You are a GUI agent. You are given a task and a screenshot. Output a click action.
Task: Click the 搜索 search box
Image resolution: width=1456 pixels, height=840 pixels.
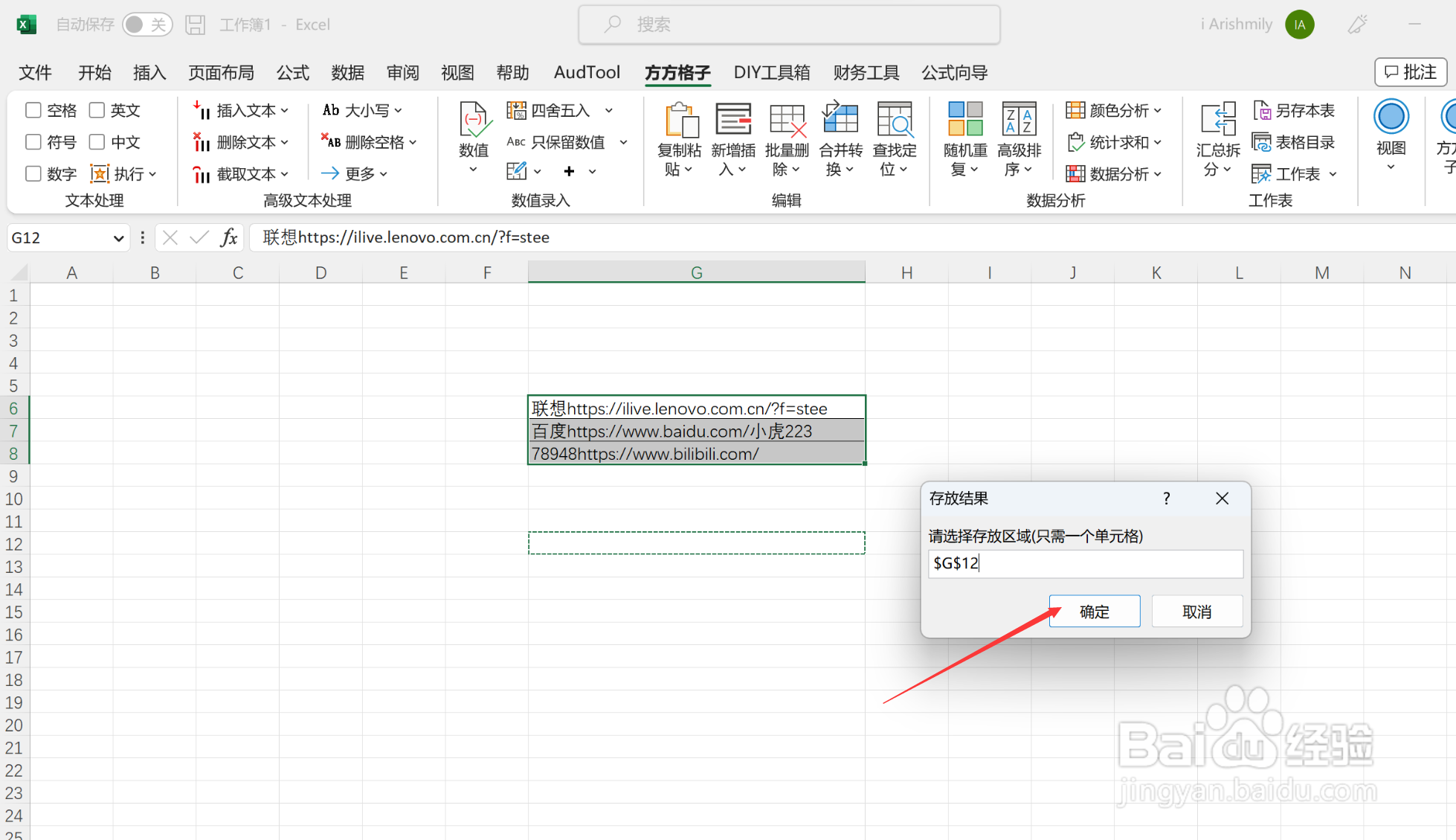789,25
